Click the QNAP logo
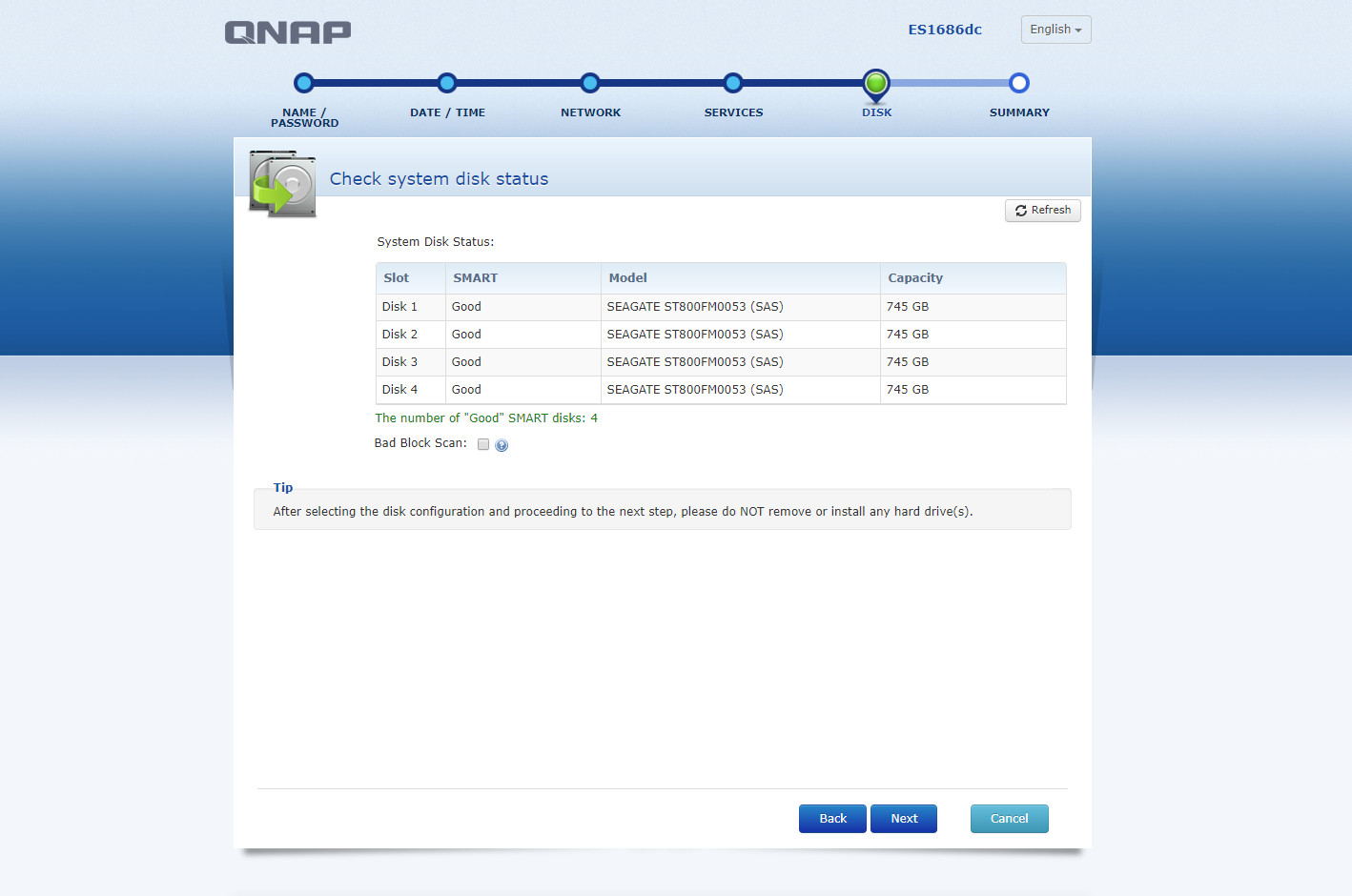 click(287, 32)
